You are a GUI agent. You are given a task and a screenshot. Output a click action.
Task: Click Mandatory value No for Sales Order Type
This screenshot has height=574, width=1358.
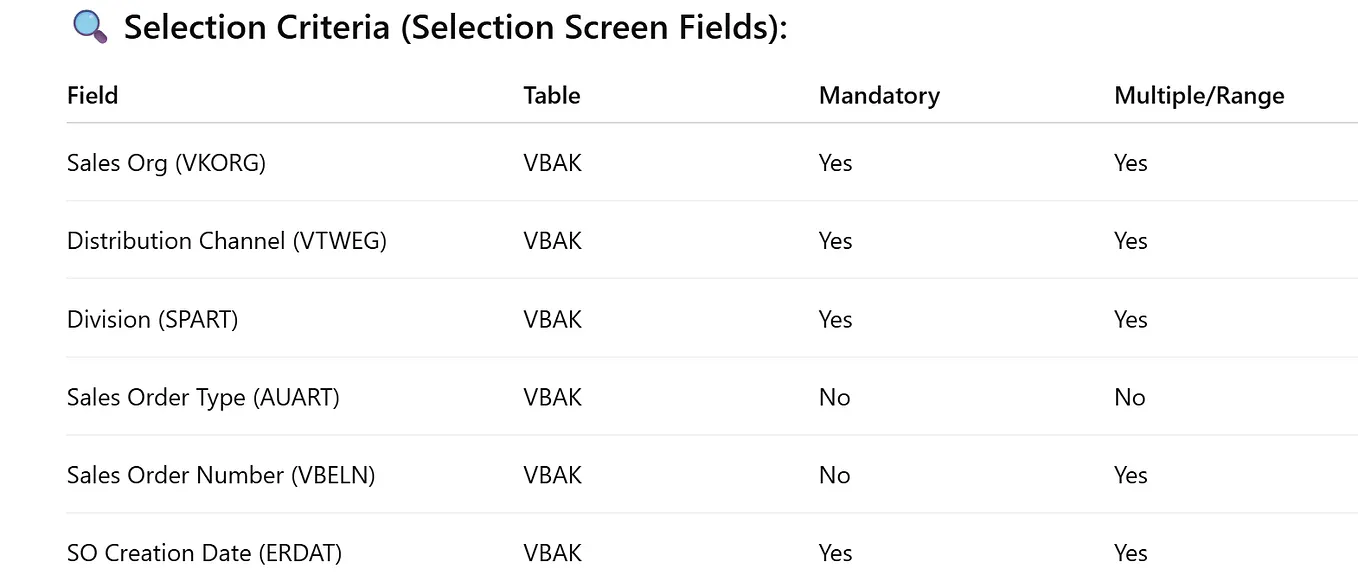(x=834, y=398)
